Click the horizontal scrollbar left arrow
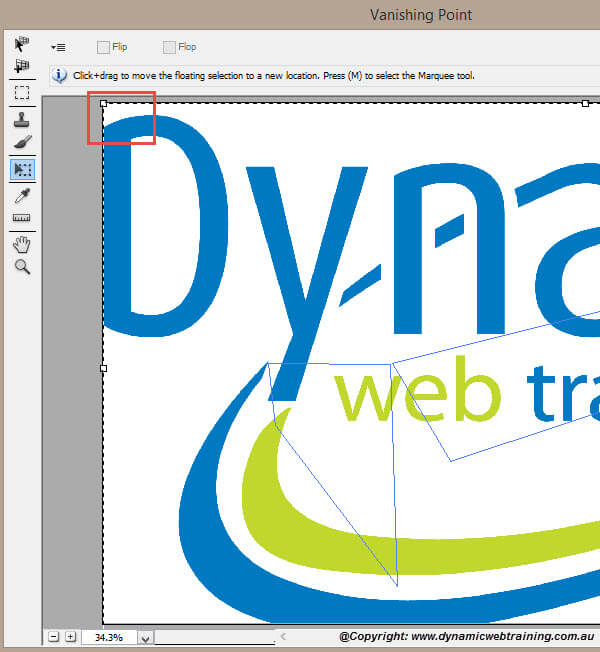Viewport: 600px width, 652px height. pos(283,637)
